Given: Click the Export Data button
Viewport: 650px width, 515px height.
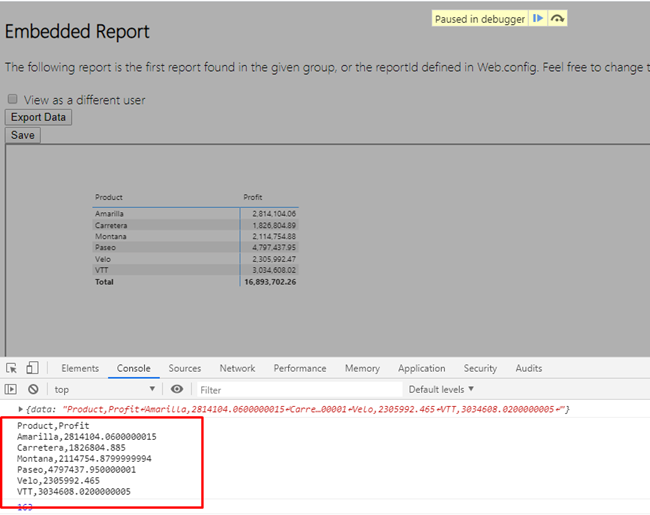Looking at the screenshot, I should pyautogui.click(x=38, y=117).
